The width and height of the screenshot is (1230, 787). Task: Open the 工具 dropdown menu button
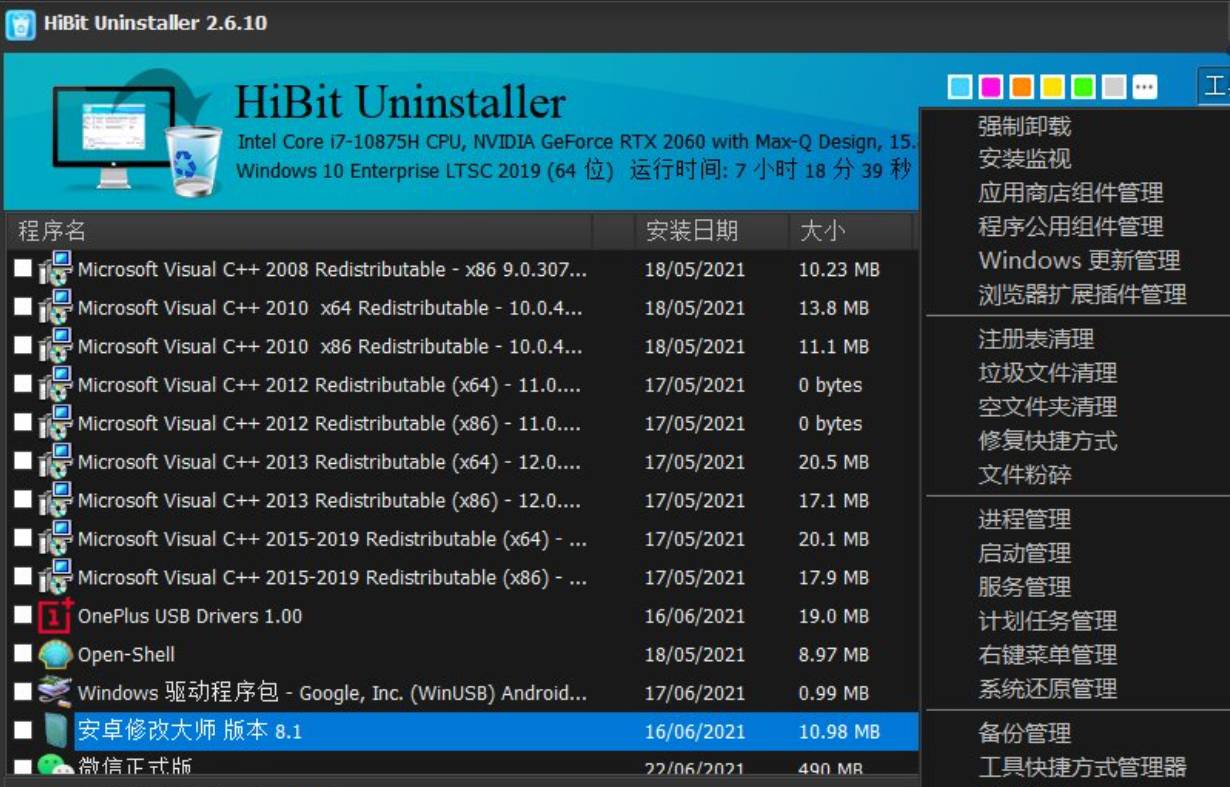pos(1214,86)
